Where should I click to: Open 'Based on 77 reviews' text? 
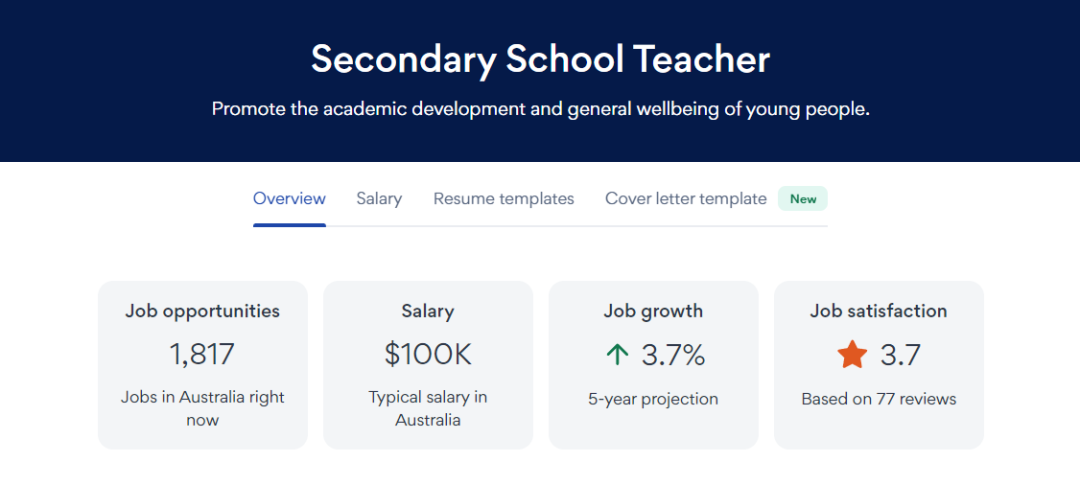[x=878, y=399]
